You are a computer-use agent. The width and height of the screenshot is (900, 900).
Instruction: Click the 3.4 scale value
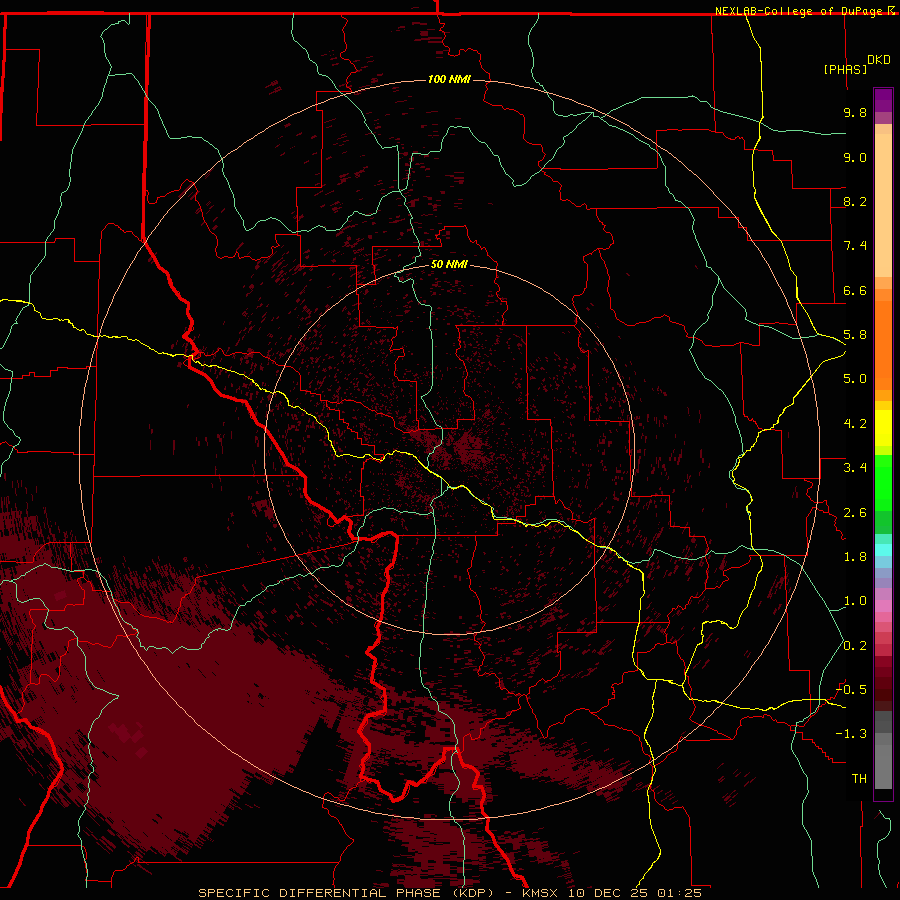coord(855,468)
